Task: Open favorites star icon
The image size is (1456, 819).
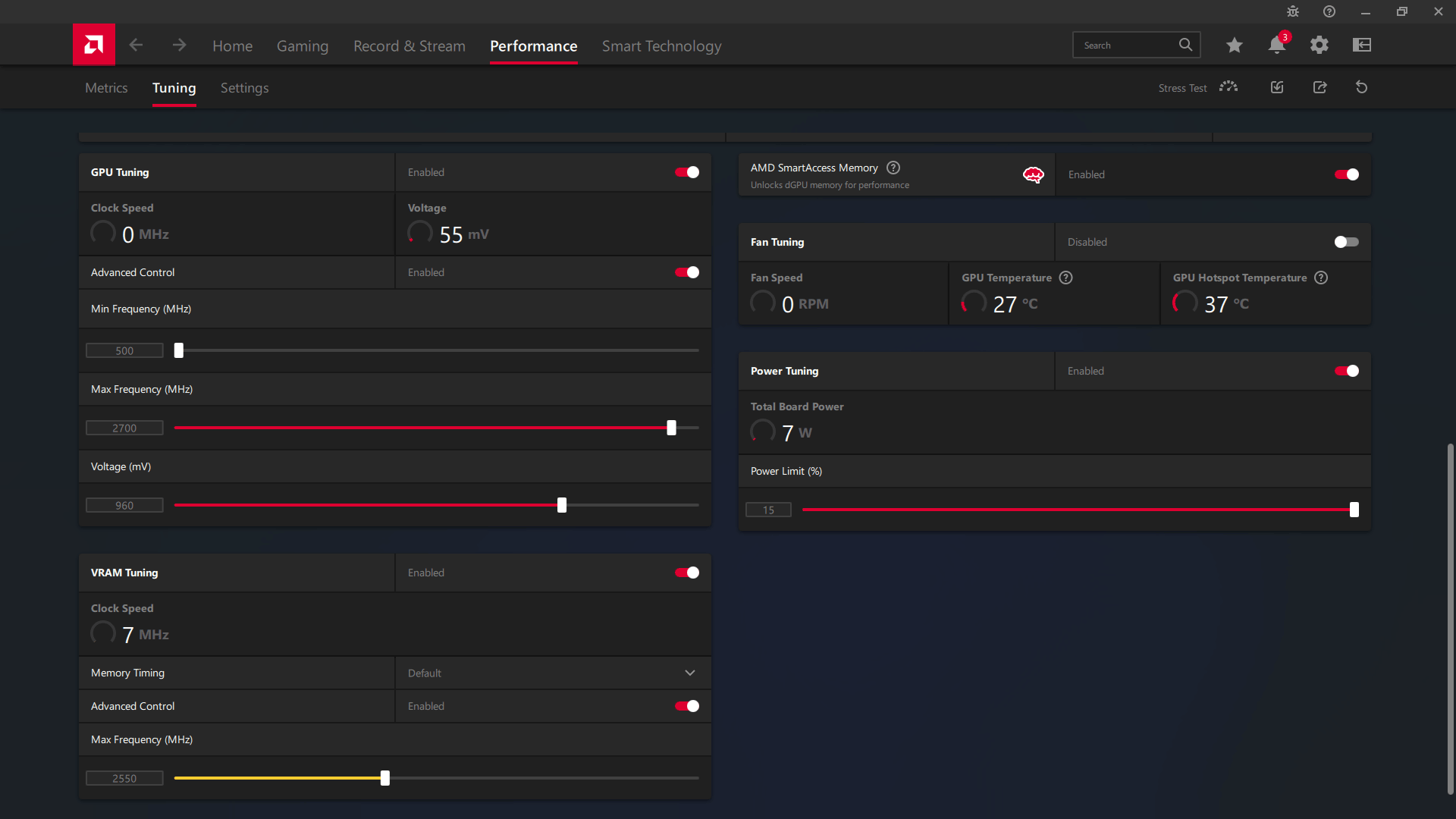Action: [1235, 45]
